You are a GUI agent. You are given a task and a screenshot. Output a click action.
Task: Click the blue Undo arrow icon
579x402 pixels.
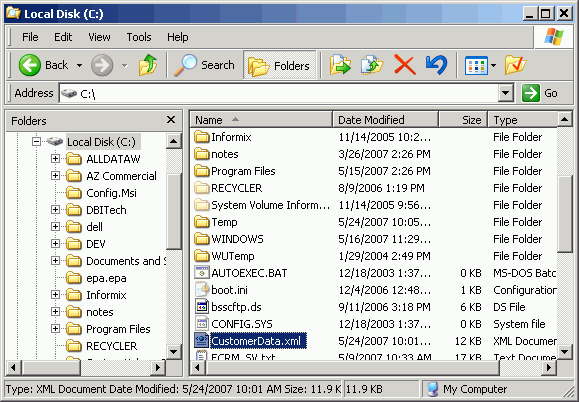436,65
